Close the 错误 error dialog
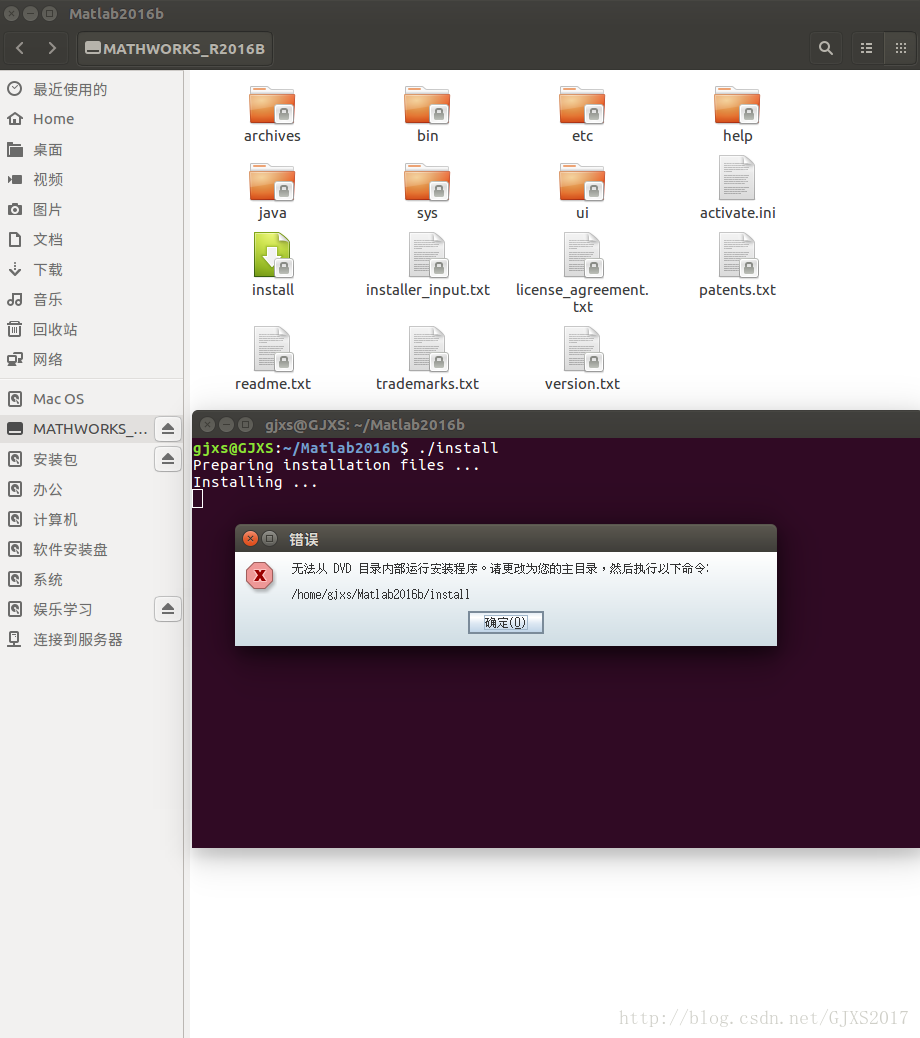Image resolution: width=920 pixels, height=1038 pixels. pos(250,538)
